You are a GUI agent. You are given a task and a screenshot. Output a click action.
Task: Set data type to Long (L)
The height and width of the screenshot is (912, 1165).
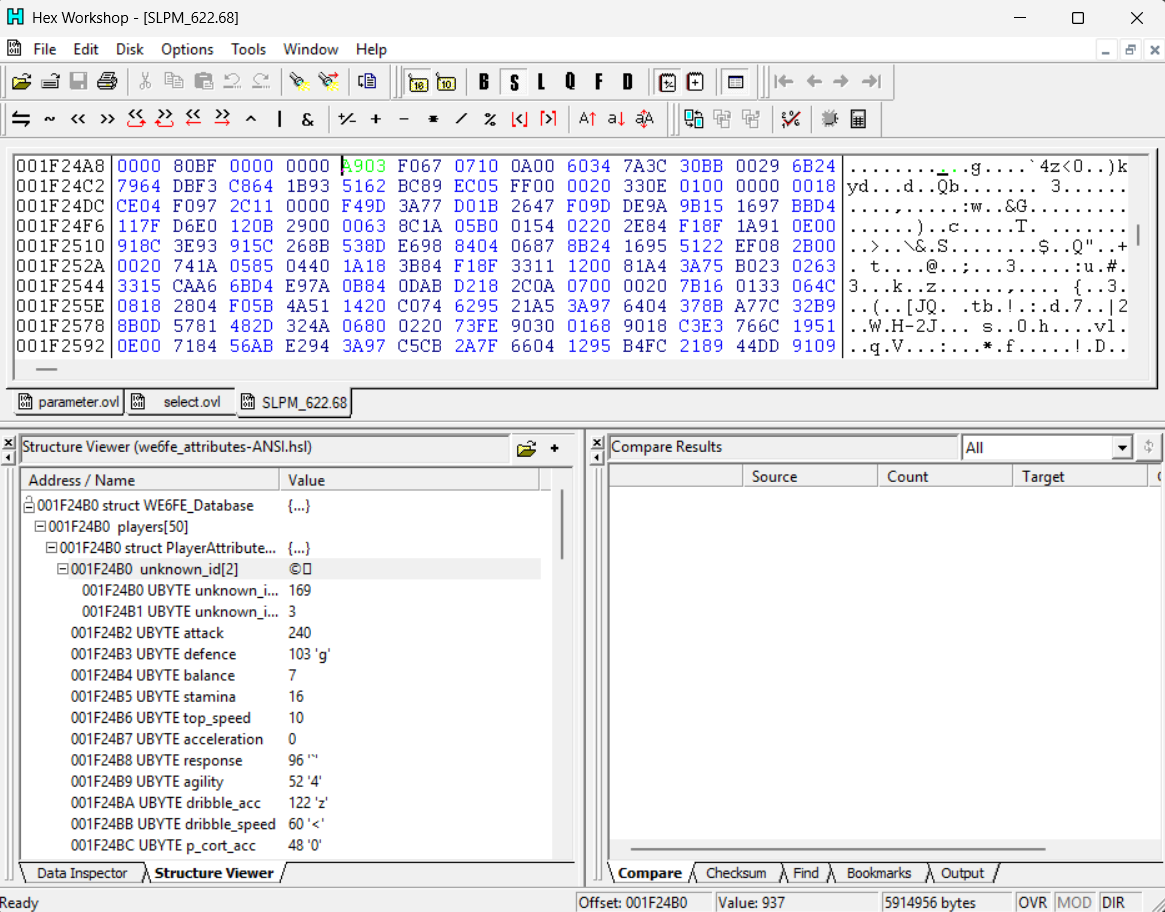pos(541,83)
